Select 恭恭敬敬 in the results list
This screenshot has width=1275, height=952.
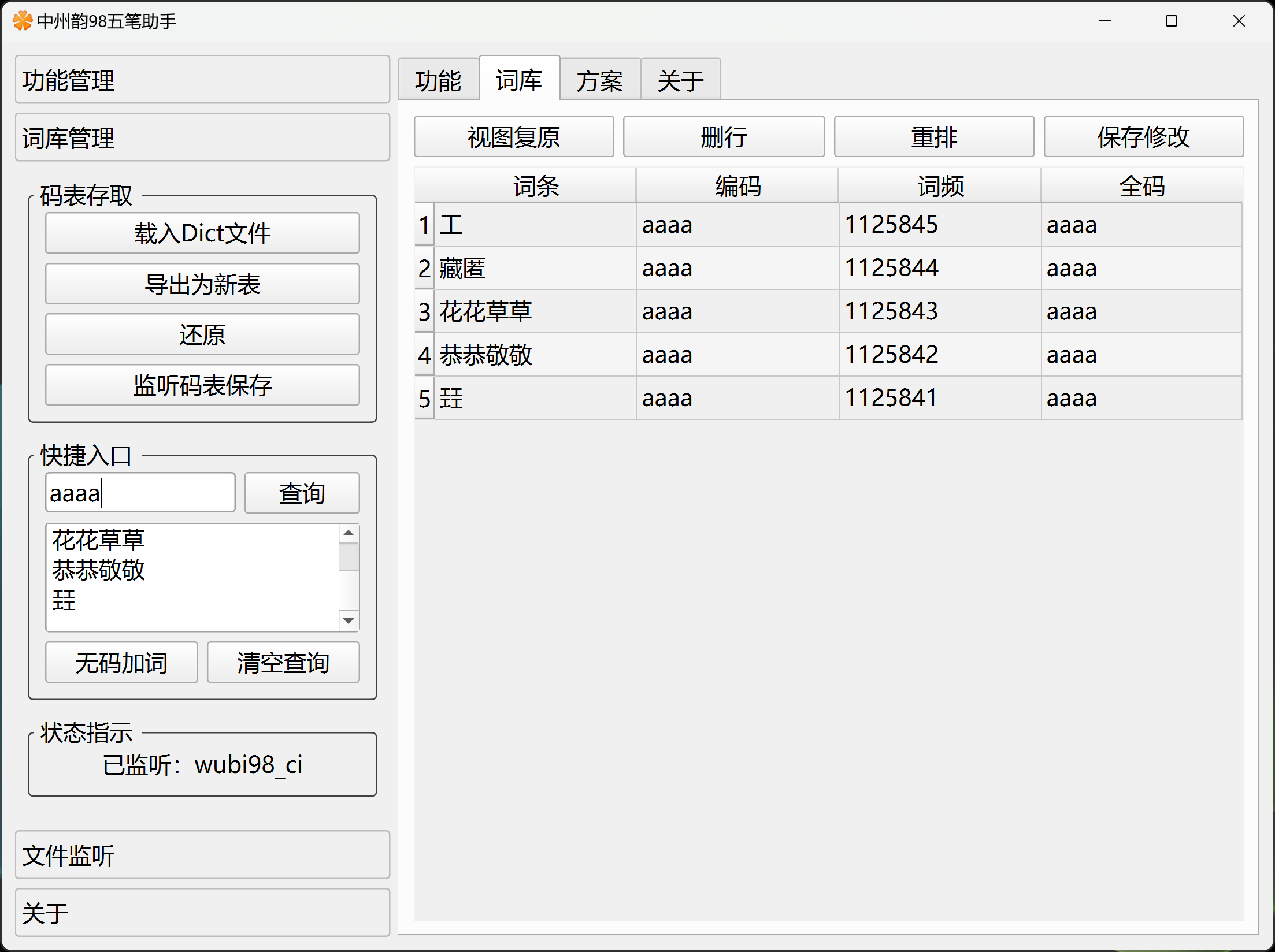point(98,570)
